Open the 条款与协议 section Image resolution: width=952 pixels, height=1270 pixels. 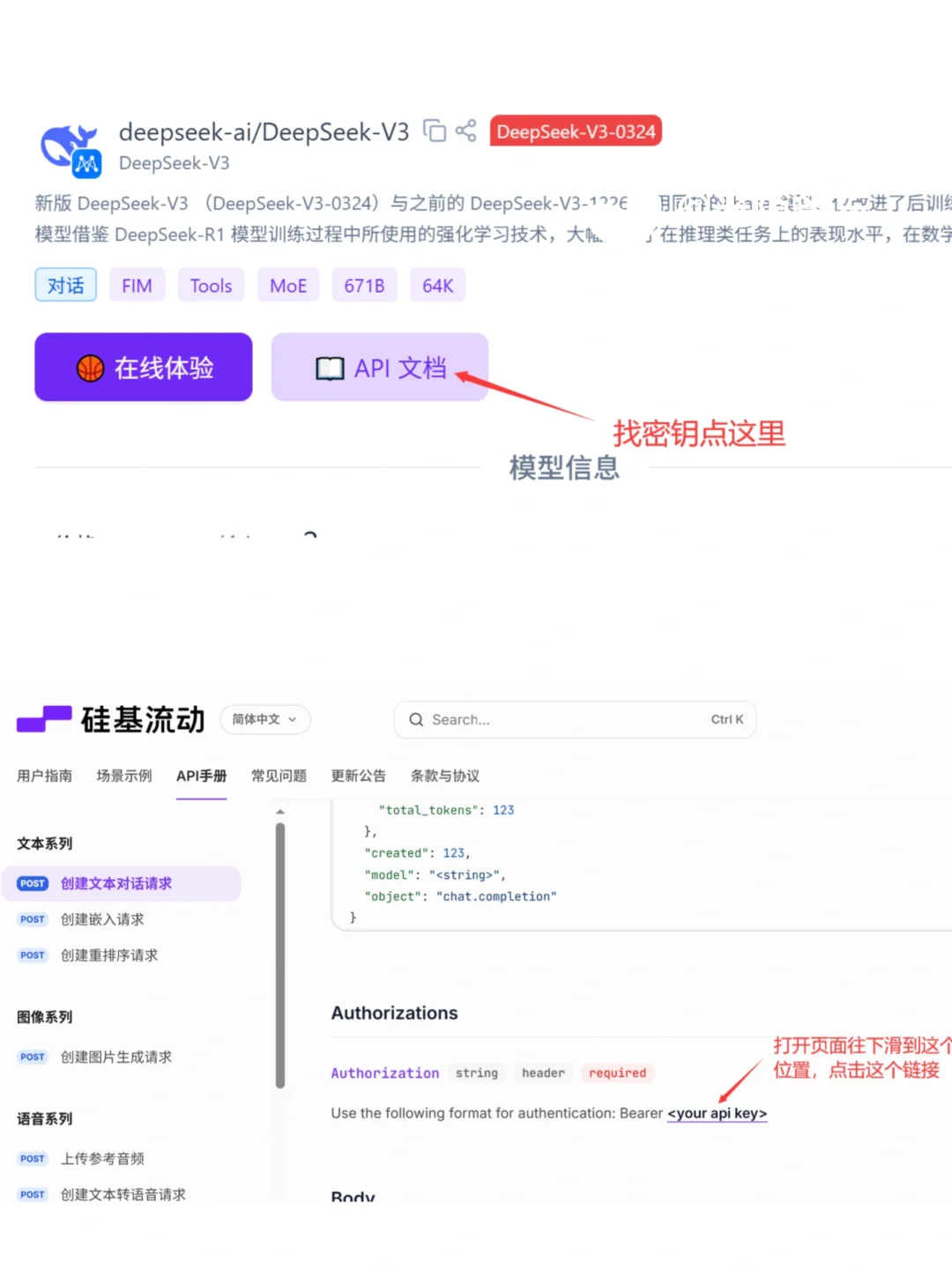pyautogui.click(x=444, y=776)
